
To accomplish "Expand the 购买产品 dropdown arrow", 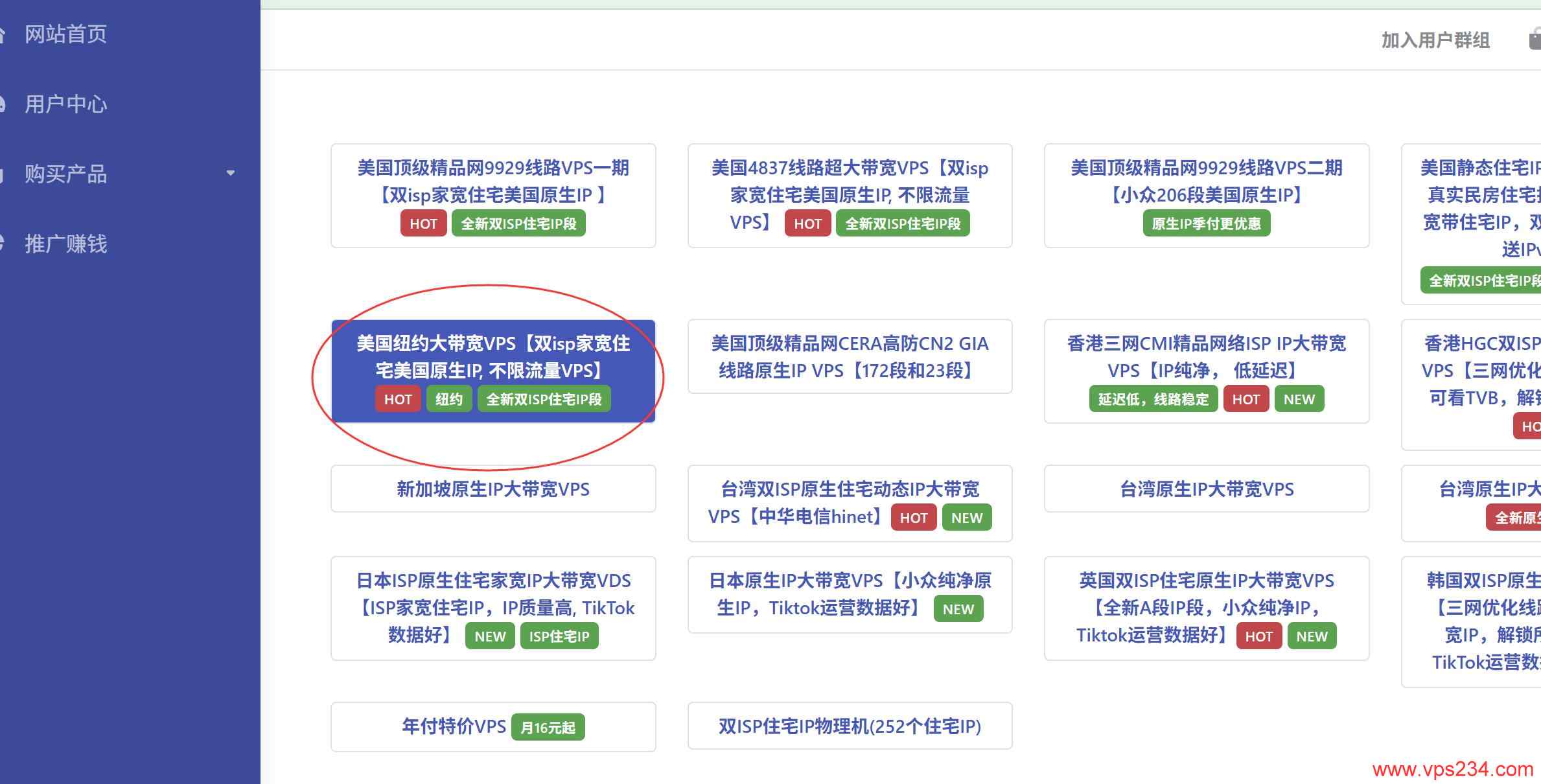I will [230, 173].
